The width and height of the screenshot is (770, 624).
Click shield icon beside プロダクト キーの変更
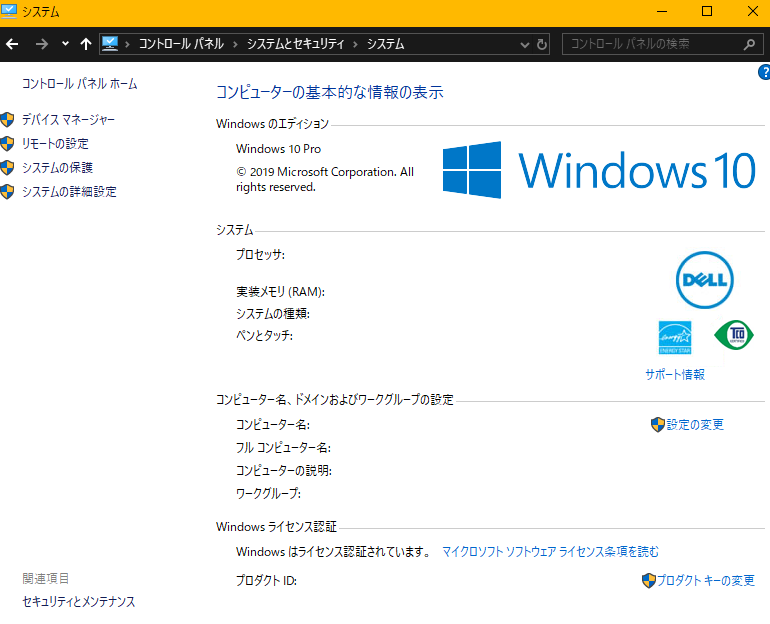click(649, 580)
